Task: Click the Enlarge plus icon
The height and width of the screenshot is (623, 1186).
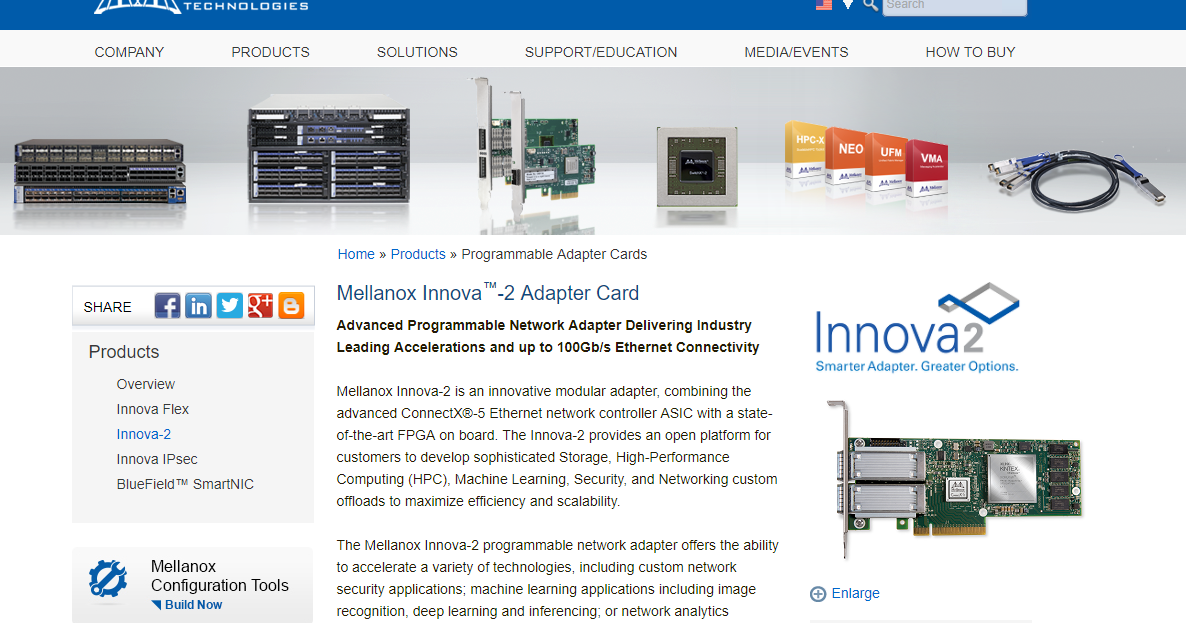Action: click(x=818, y=594)
